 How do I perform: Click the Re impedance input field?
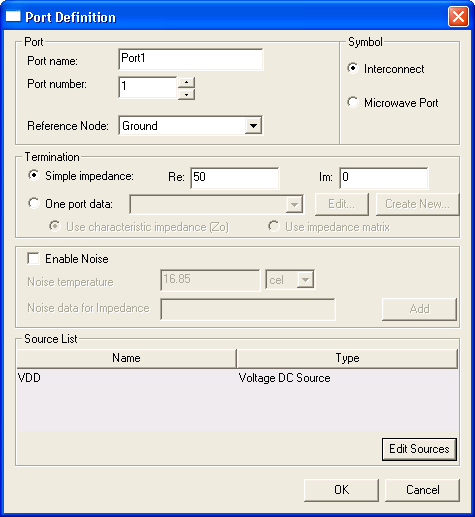(x=235, y=178)
